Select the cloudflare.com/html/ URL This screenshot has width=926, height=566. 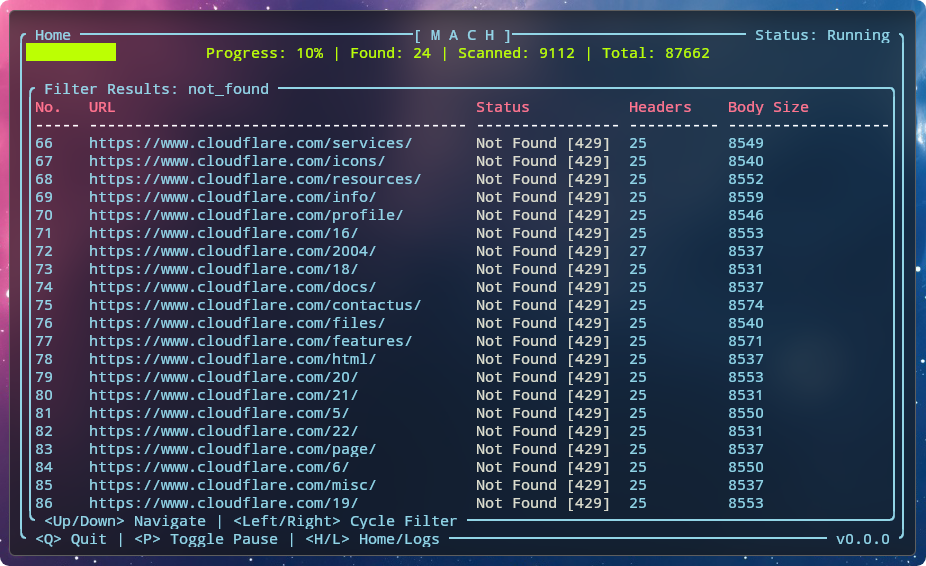pos(233,360)
